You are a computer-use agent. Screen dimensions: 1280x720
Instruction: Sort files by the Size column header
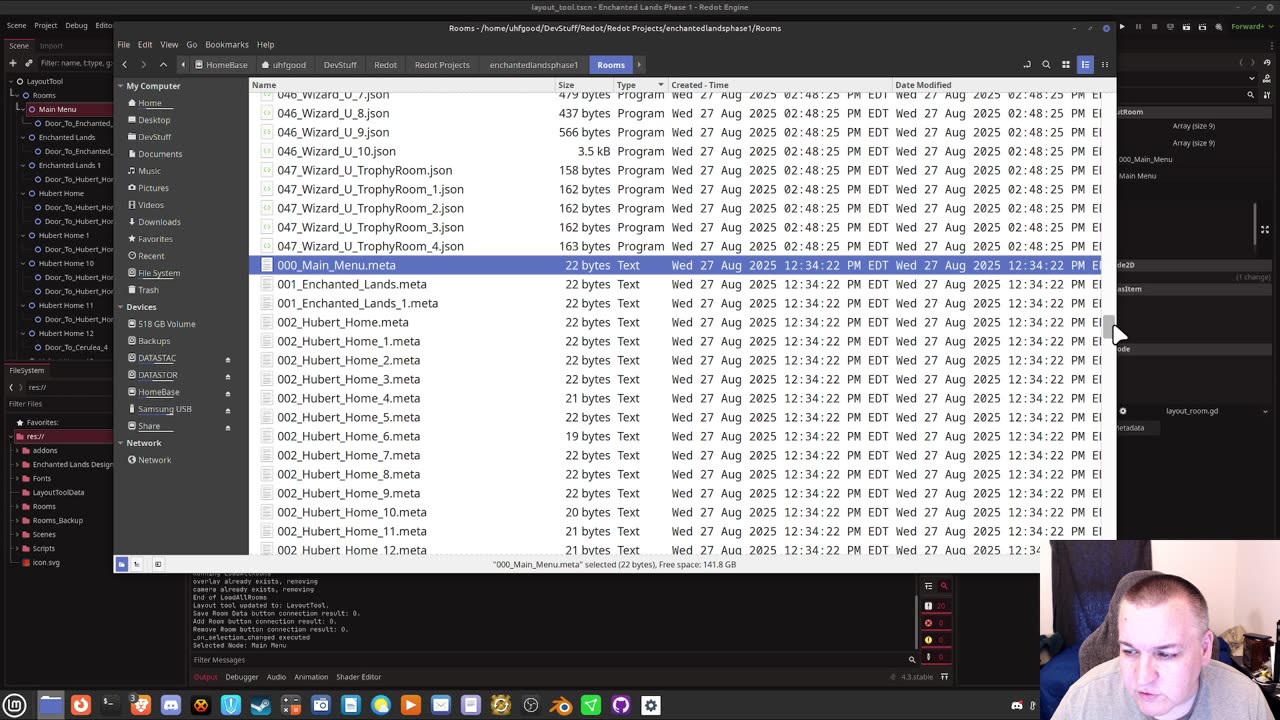click(x=584, y=85)
